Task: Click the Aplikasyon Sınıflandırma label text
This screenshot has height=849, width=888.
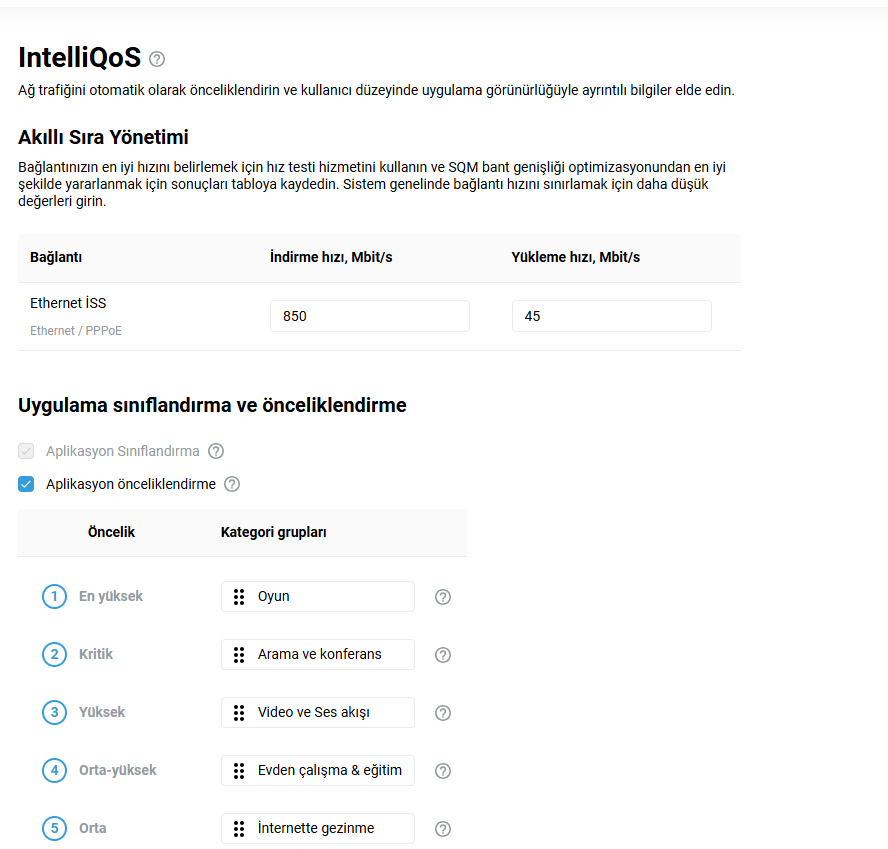Action: pyautogui.click(x=123, y=451)
